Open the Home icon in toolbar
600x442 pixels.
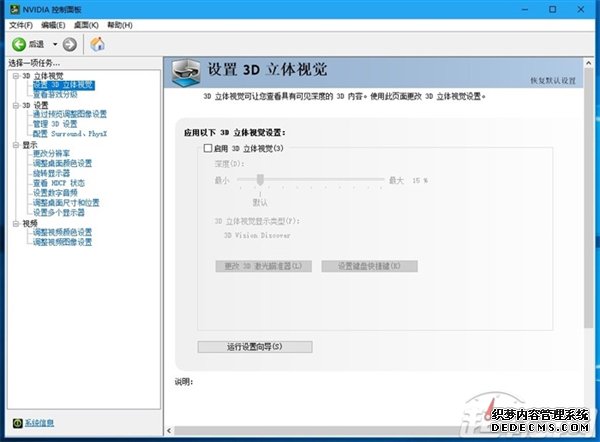click(x=98, y=44)
